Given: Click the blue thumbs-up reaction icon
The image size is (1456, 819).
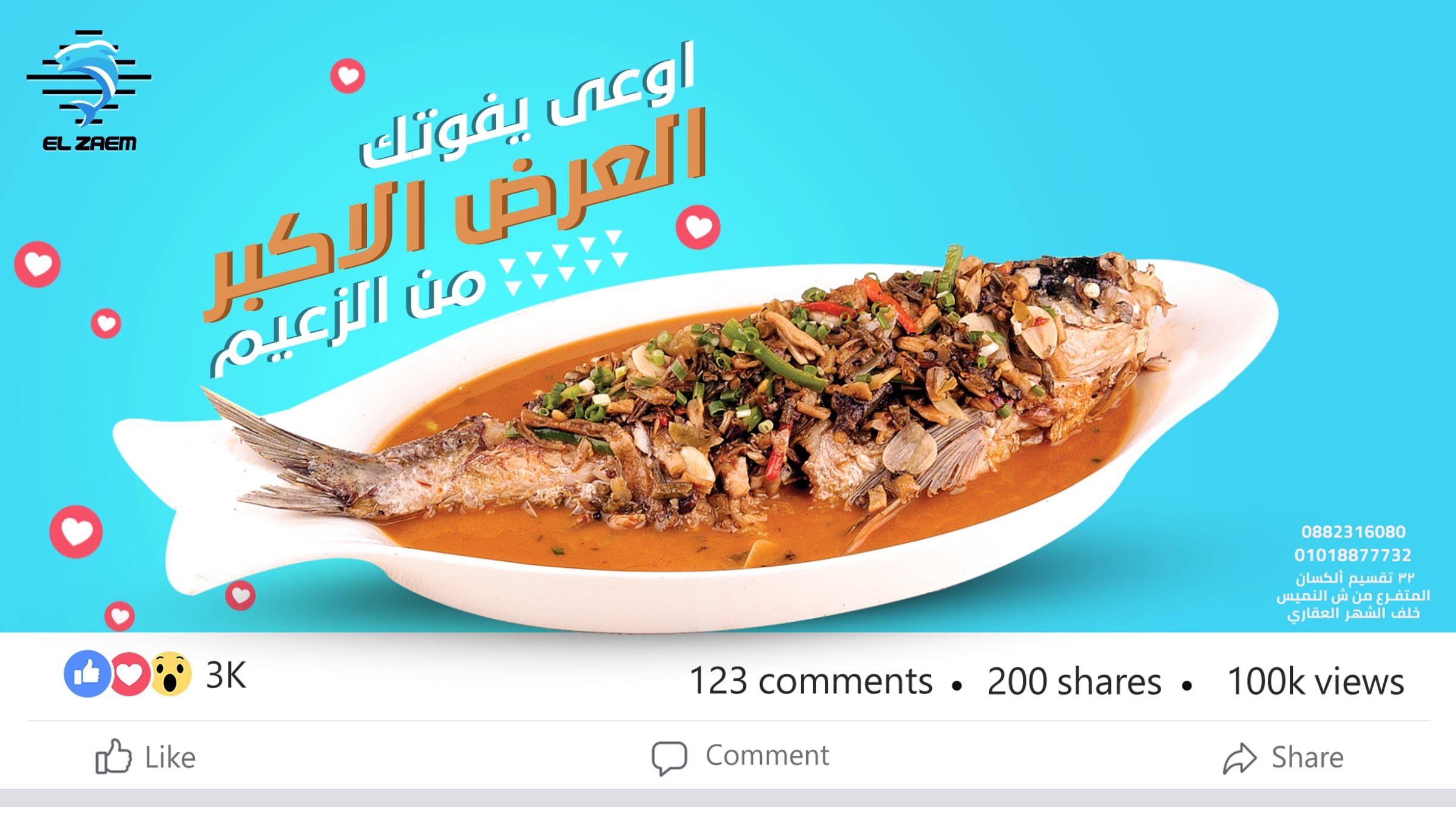Looking at the screenshot, I should pos(87,674).
